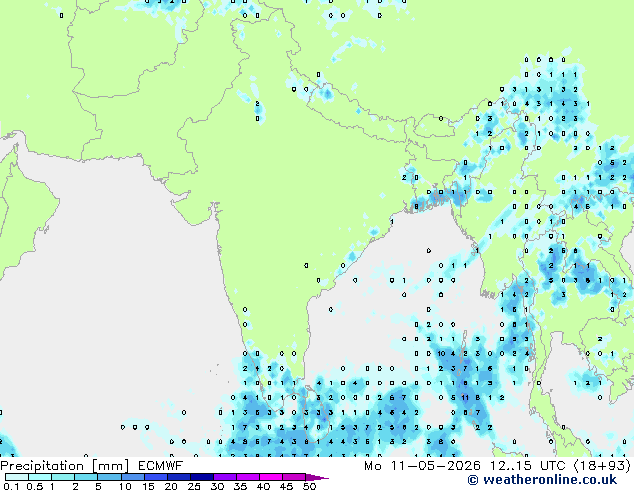Screen dimensions: 634x490
Task: Click the '0.1' legend label
Action: tap(11, 486)
